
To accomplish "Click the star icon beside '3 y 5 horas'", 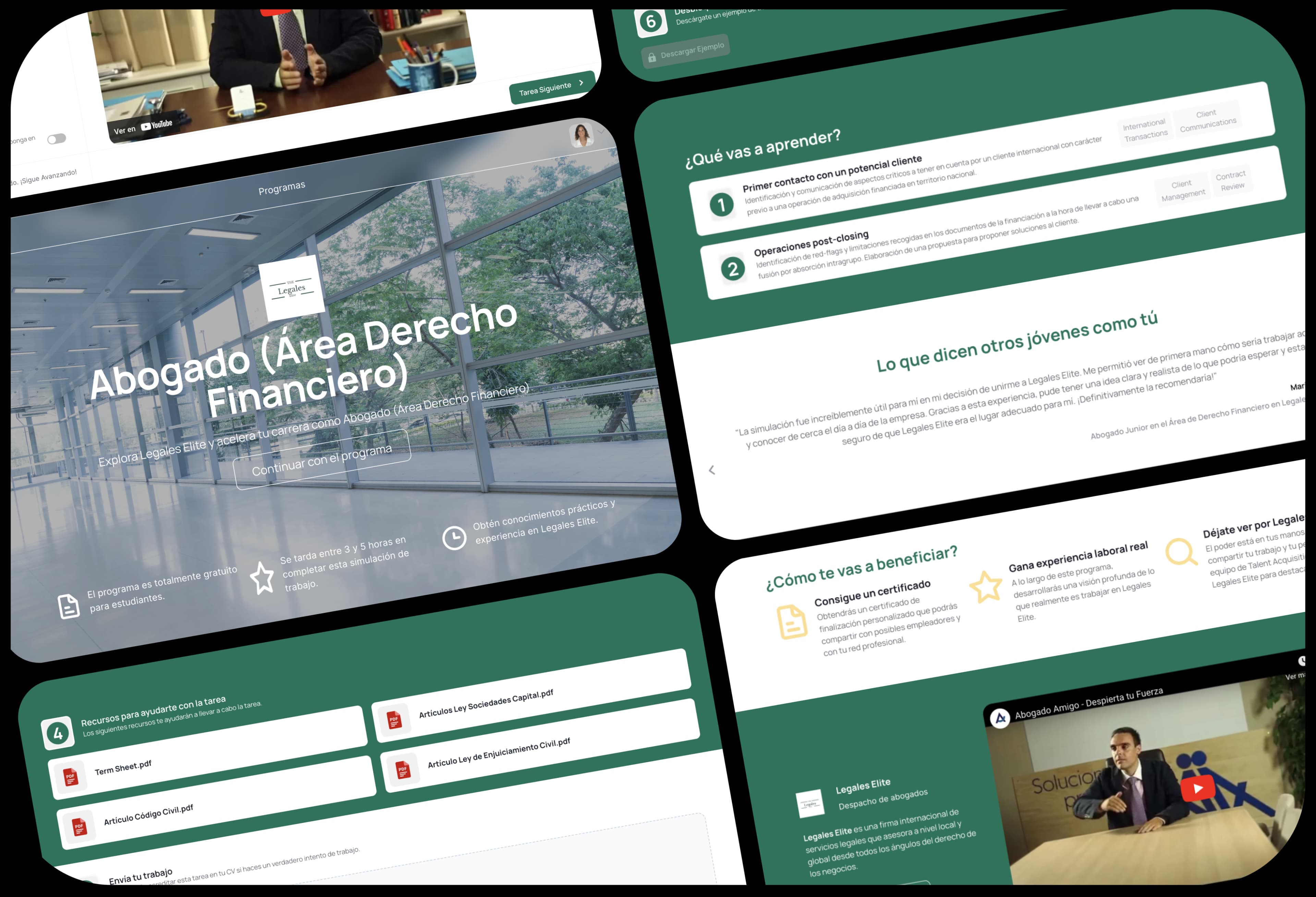I will (x=262, y=578).
